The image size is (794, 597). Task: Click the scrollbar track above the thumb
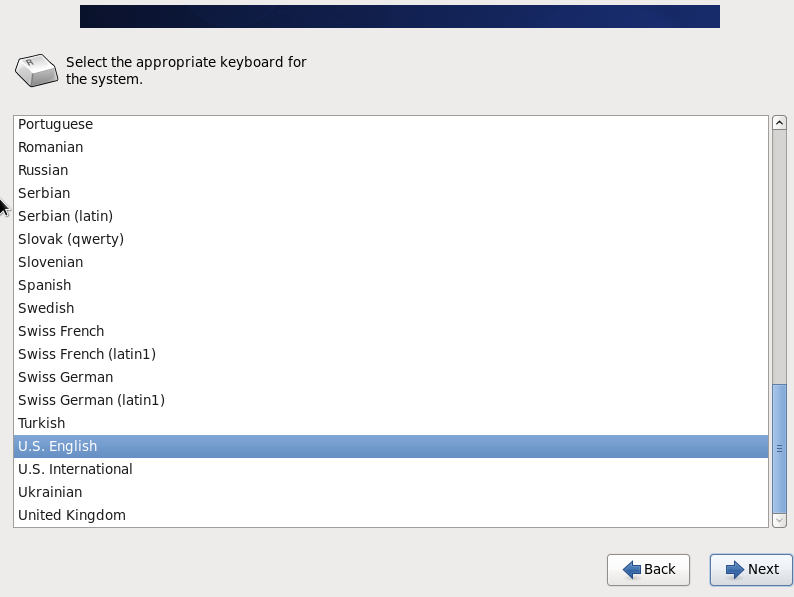pyautogui.click(x=779, y=257)
